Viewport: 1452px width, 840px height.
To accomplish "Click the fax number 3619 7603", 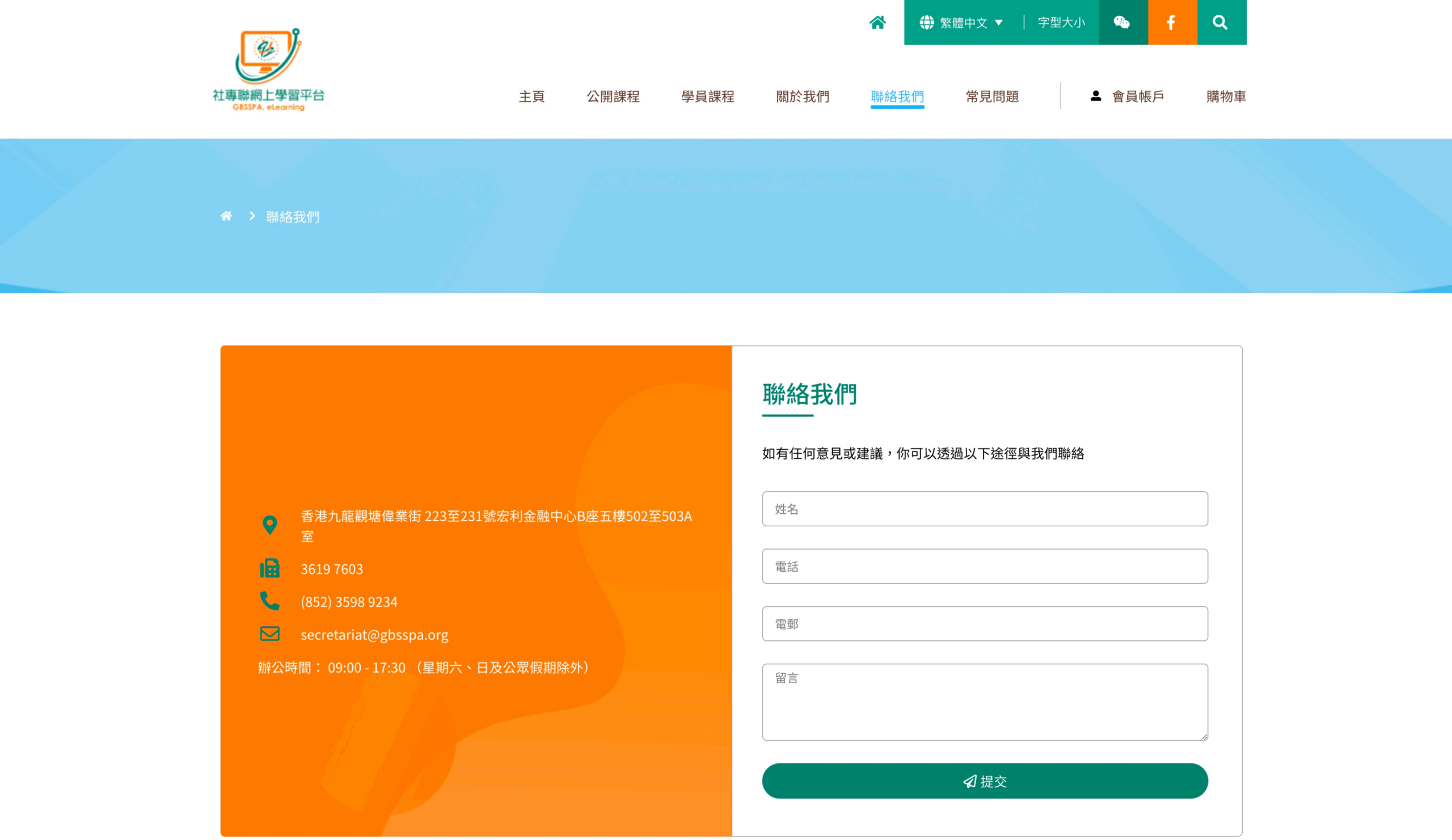I will coord(331,569).
